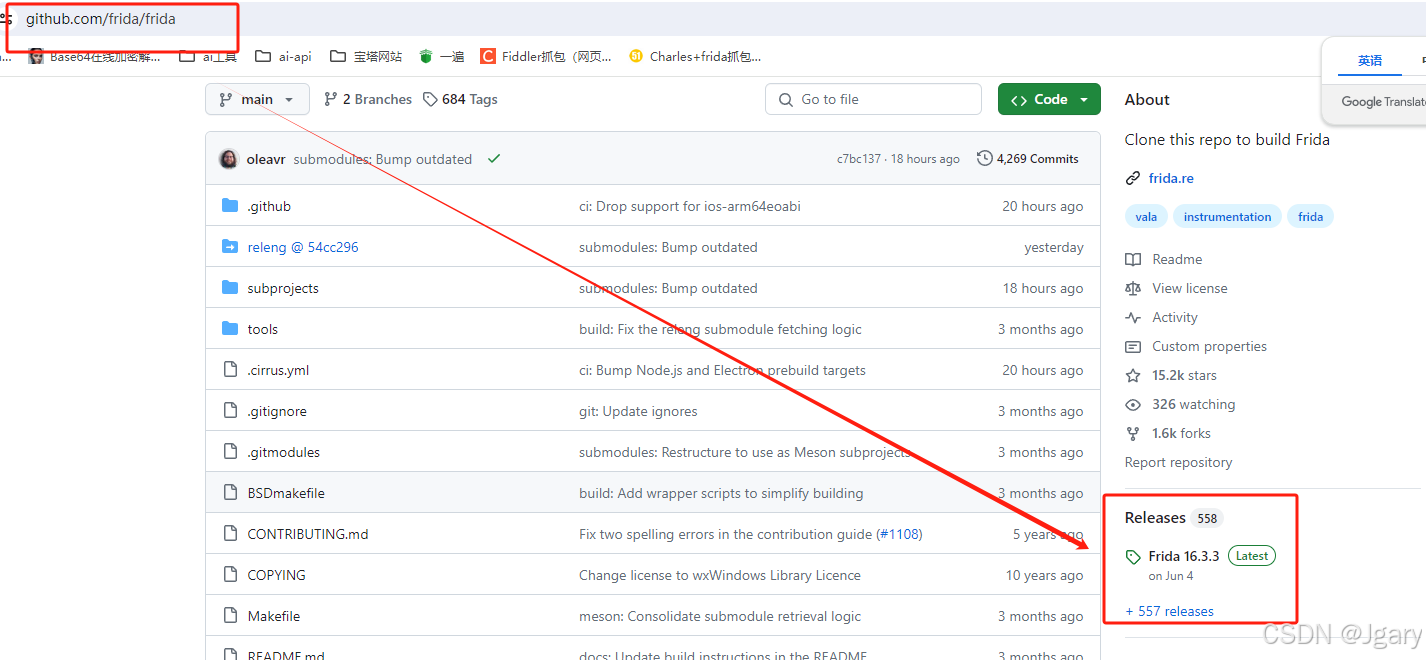Open the Releases 558 heading link

(1173, 518)
